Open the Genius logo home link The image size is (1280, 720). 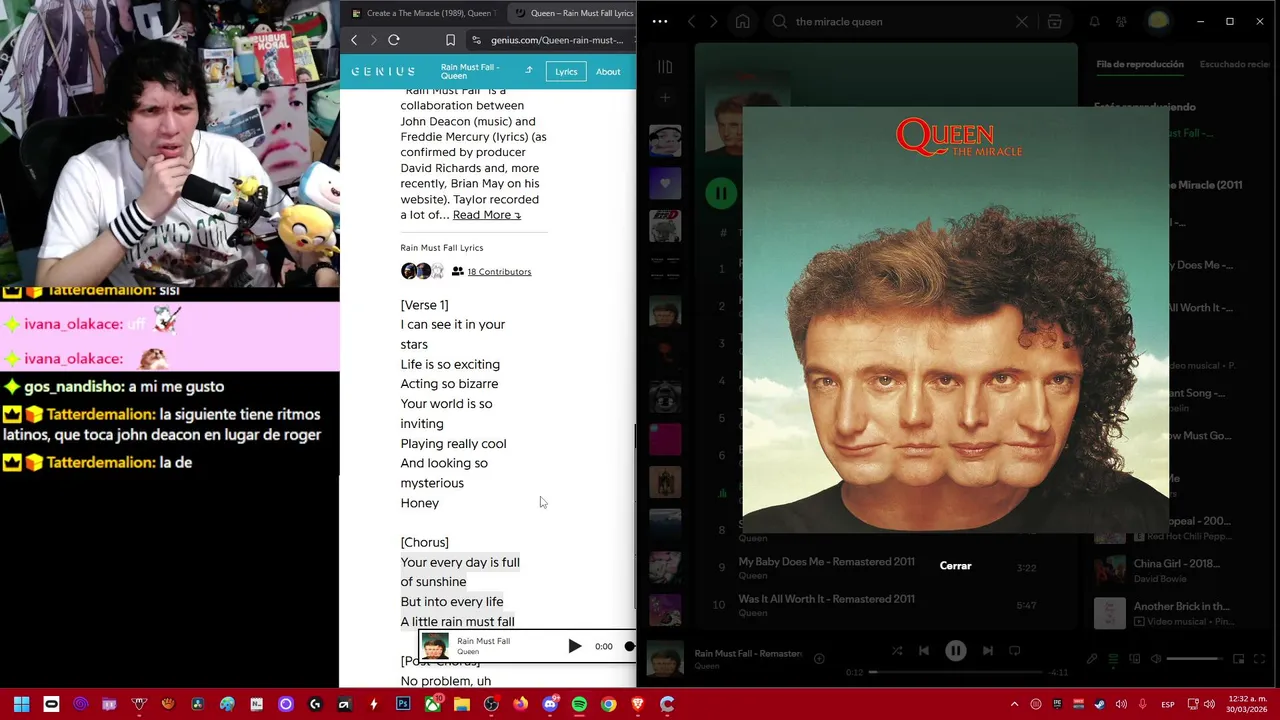383,72
